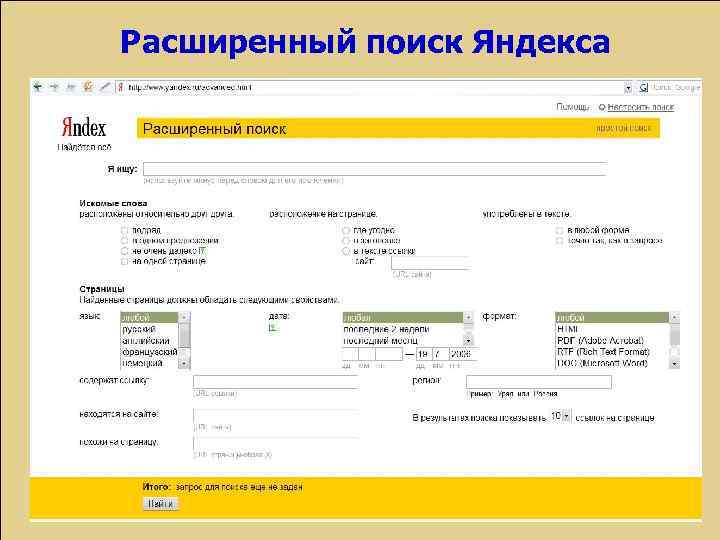Select 'HTML' in the format list
Screen dimensions: 720x540
tap(612, 329)
